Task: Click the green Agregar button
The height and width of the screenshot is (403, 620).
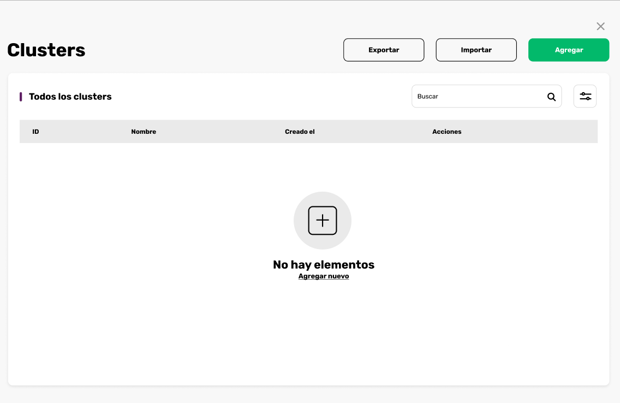Action: coord(569,50)
